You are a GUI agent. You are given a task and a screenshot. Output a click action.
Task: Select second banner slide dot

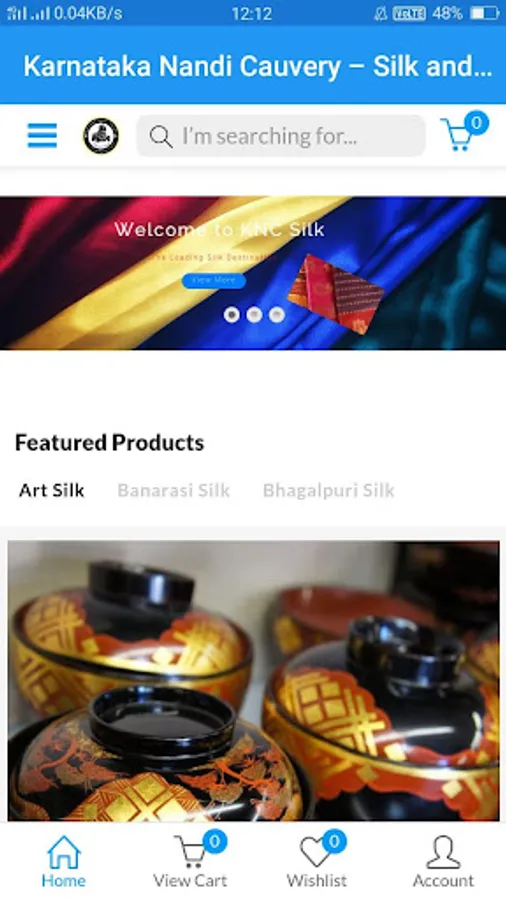click(x=254, y=315)
